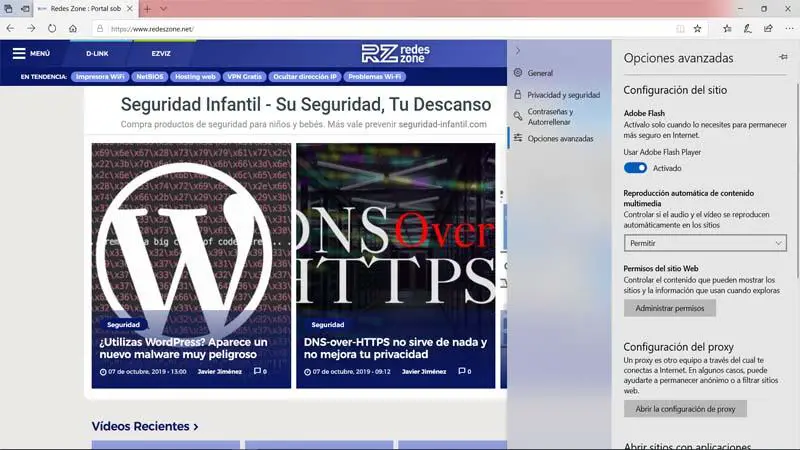Image resolution: width=800 pixels, height=450 pixels.
Task: Open DNS-over-HTTPS no sirve de nada headline
Action: point(395,348)
